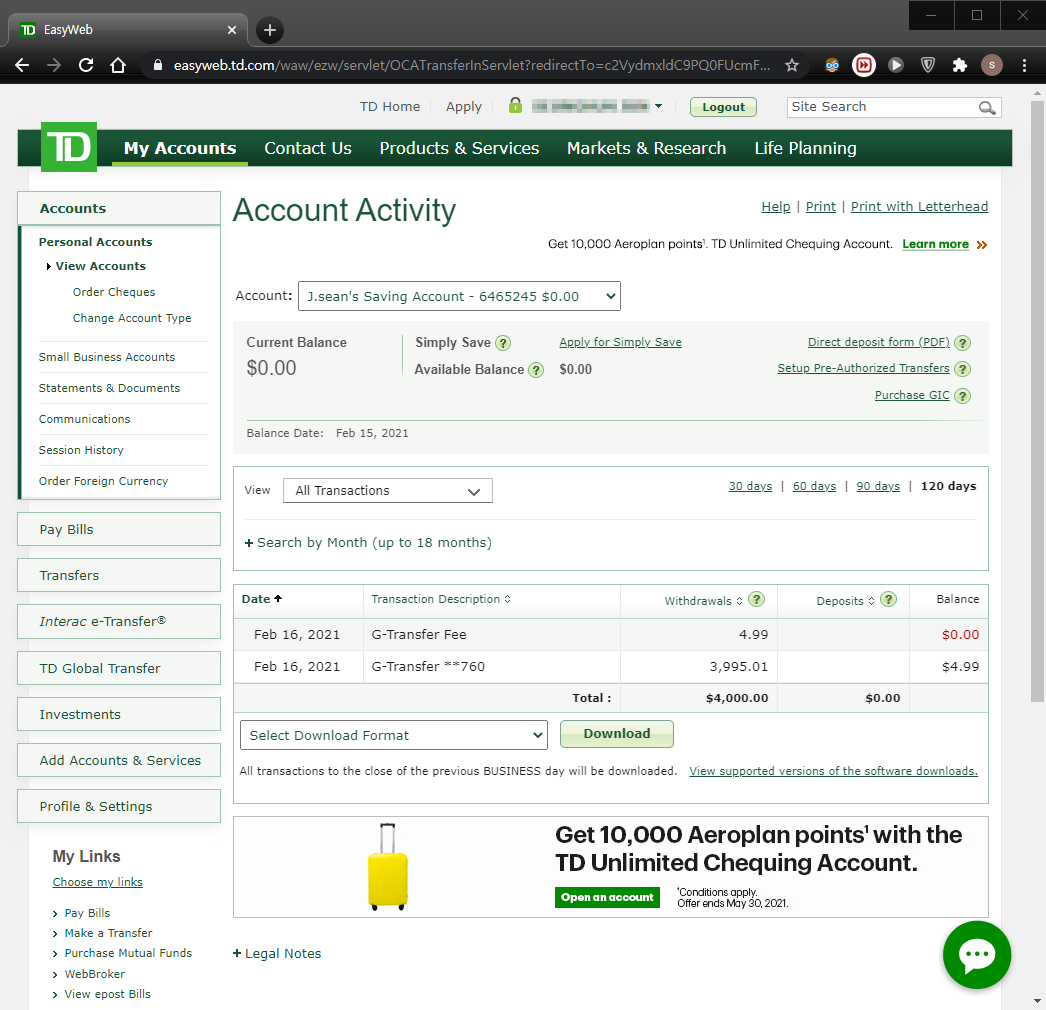
Task: Open Chrome three-dot menu
Action: pyautogui.click(x=1025, y=65)
